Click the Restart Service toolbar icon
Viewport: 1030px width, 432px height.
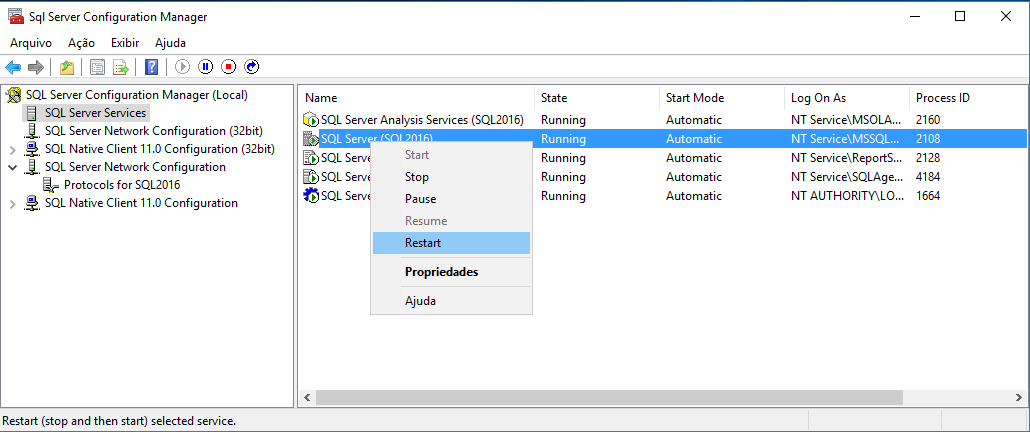[x=252, y=67]
